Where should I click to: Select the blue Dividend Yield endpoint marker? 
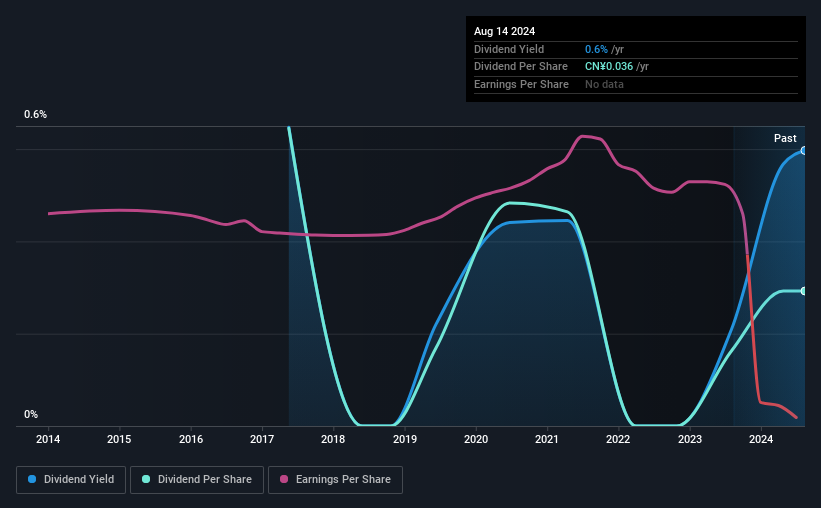[804, 151]
